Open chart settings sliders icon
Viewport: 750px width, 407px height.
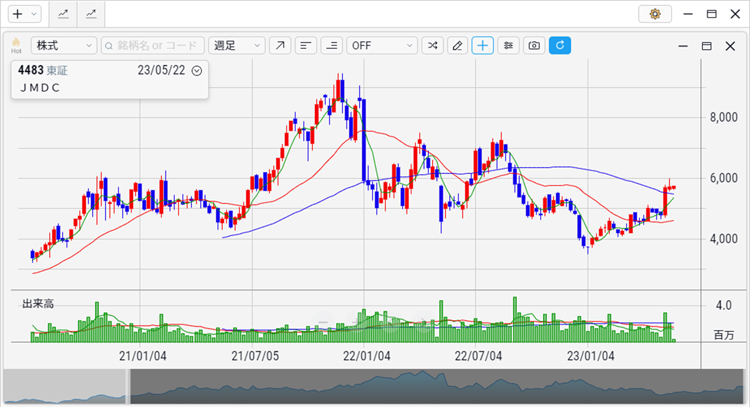(x=509, y=46)
